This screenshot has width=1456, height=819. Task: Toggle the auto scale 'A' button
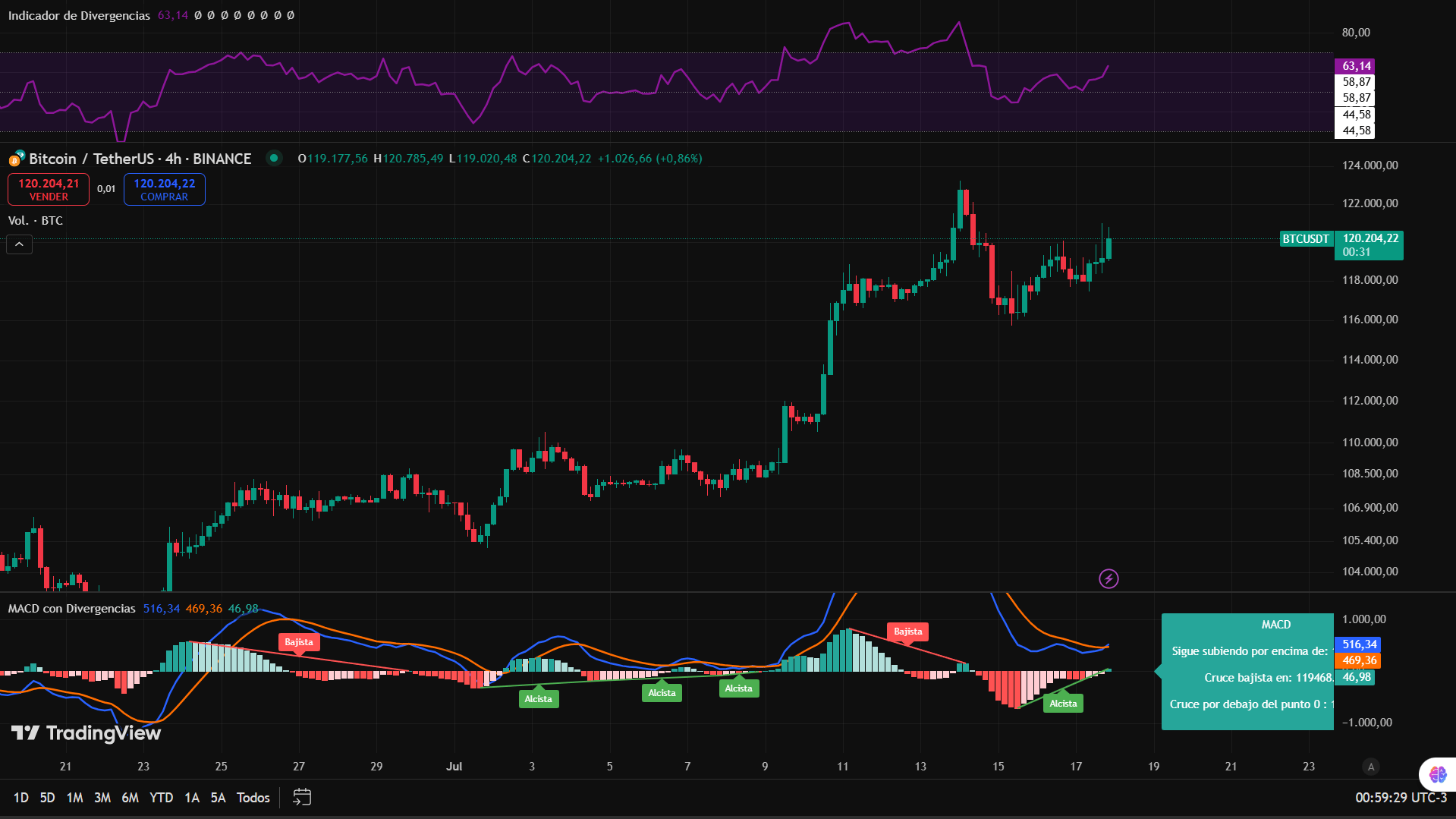click(1370, 767)
